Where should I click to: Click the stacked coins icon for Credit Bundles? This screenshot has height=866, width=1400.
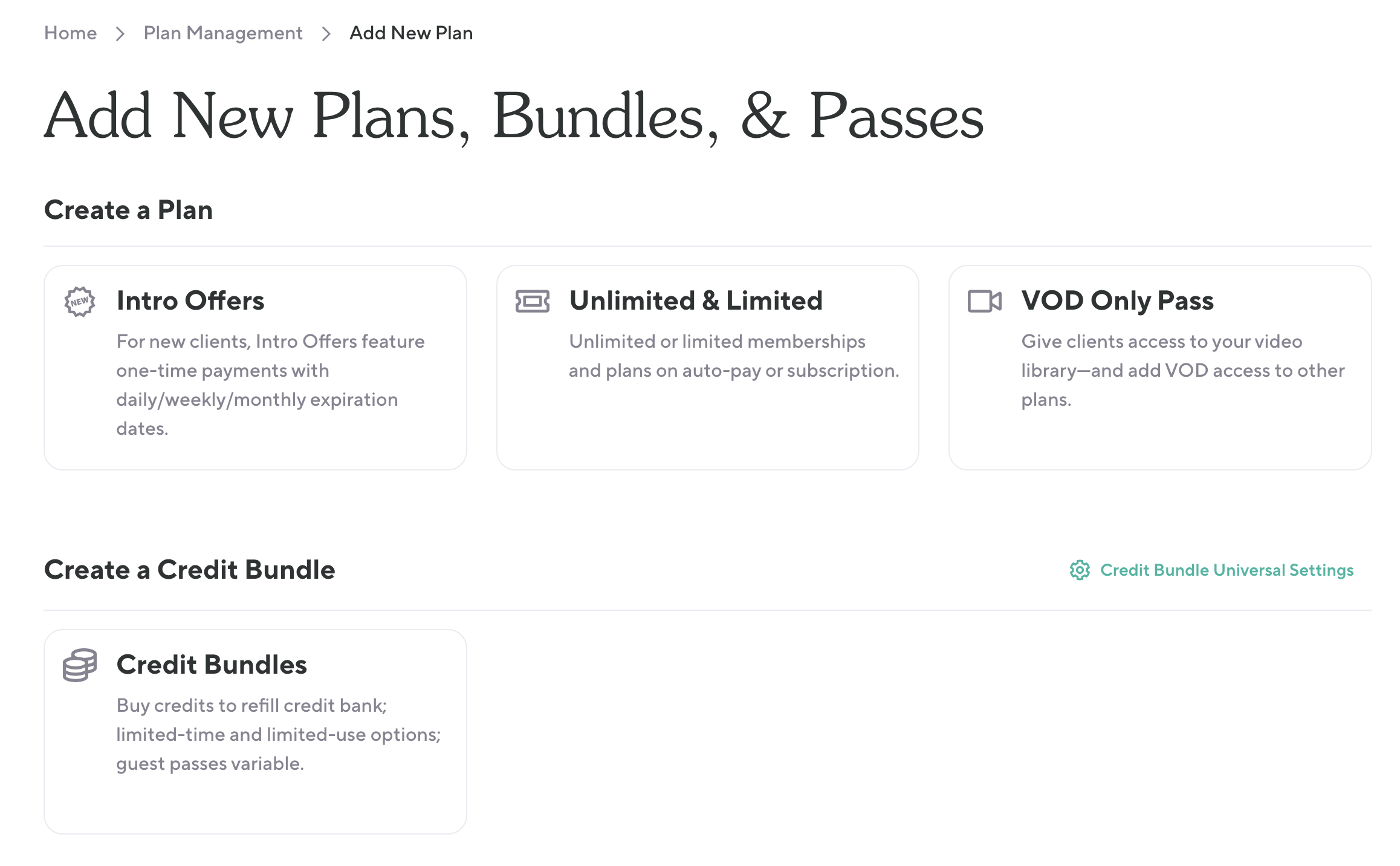pyautogui.click(x=80, y=665)
